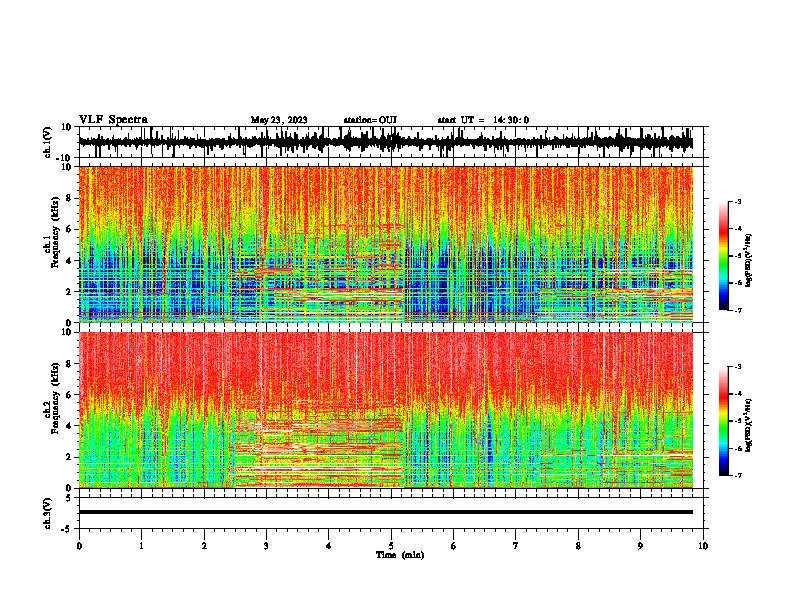Click time axis tick label "5"
This screenshot has width=792, height=612.
point(391,546)
